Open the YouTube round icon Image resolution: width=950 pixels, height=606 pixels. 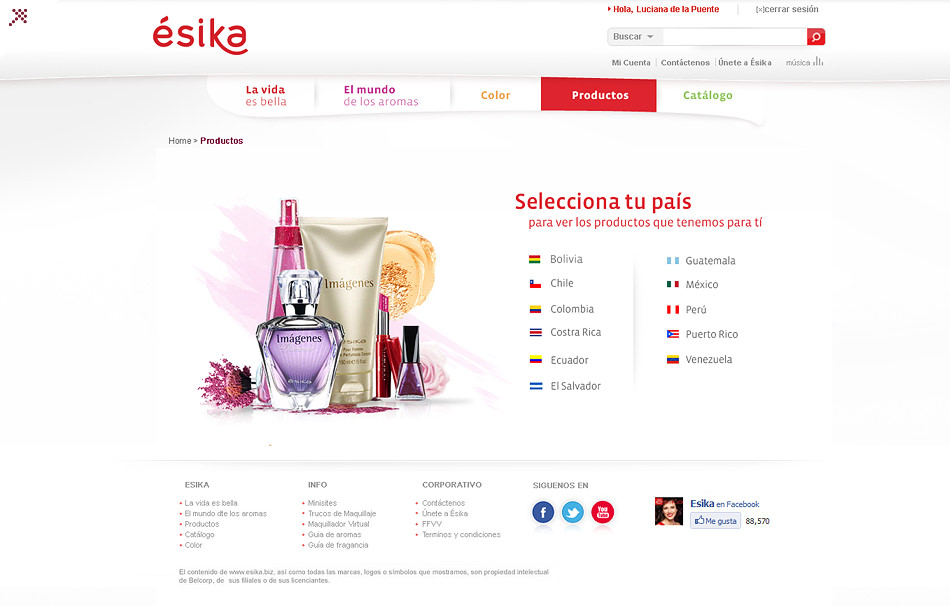point(602,513)
